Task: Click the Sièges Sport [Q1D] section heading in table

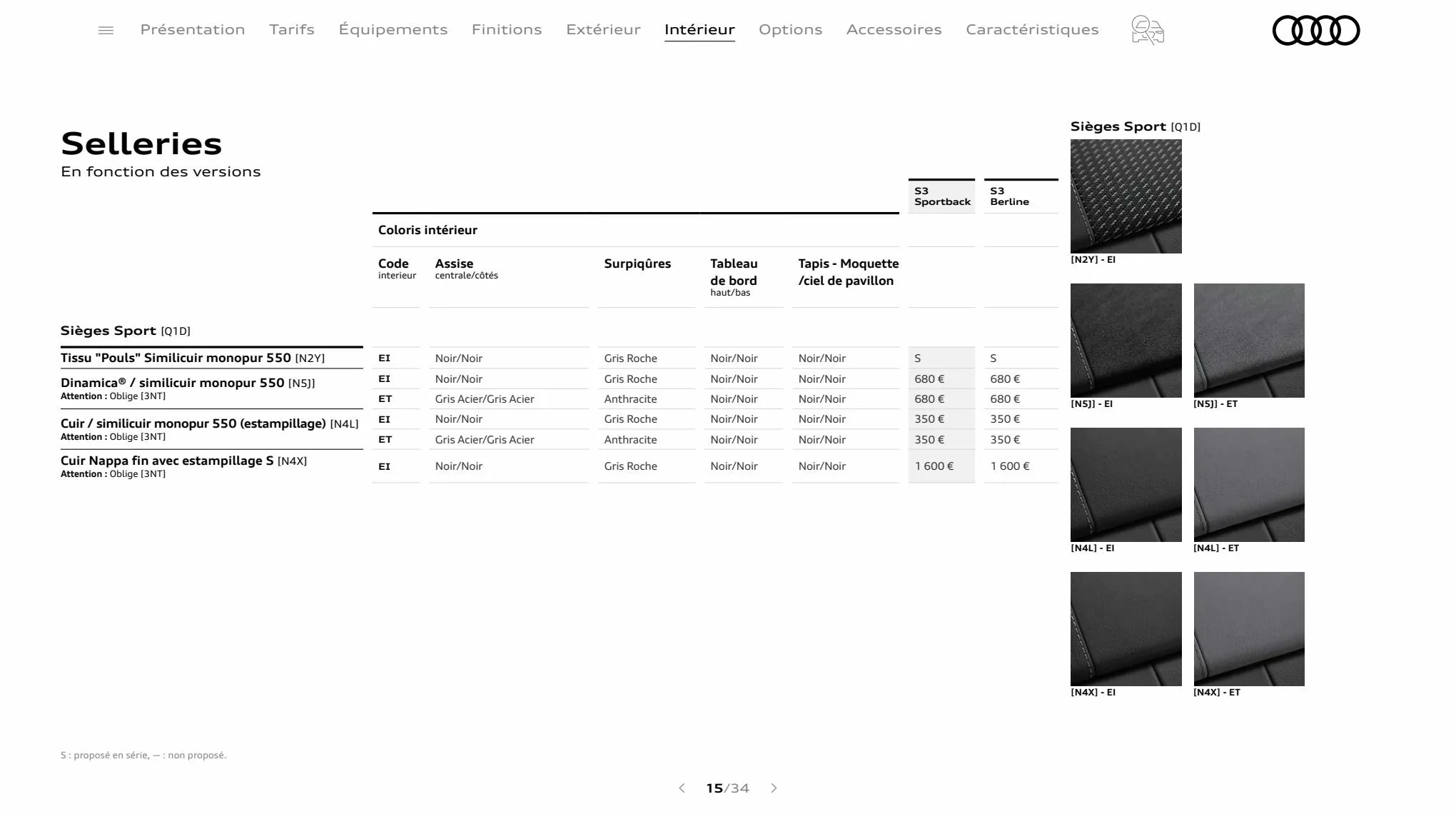Action: pyautogui.click(x=126, y=331)
